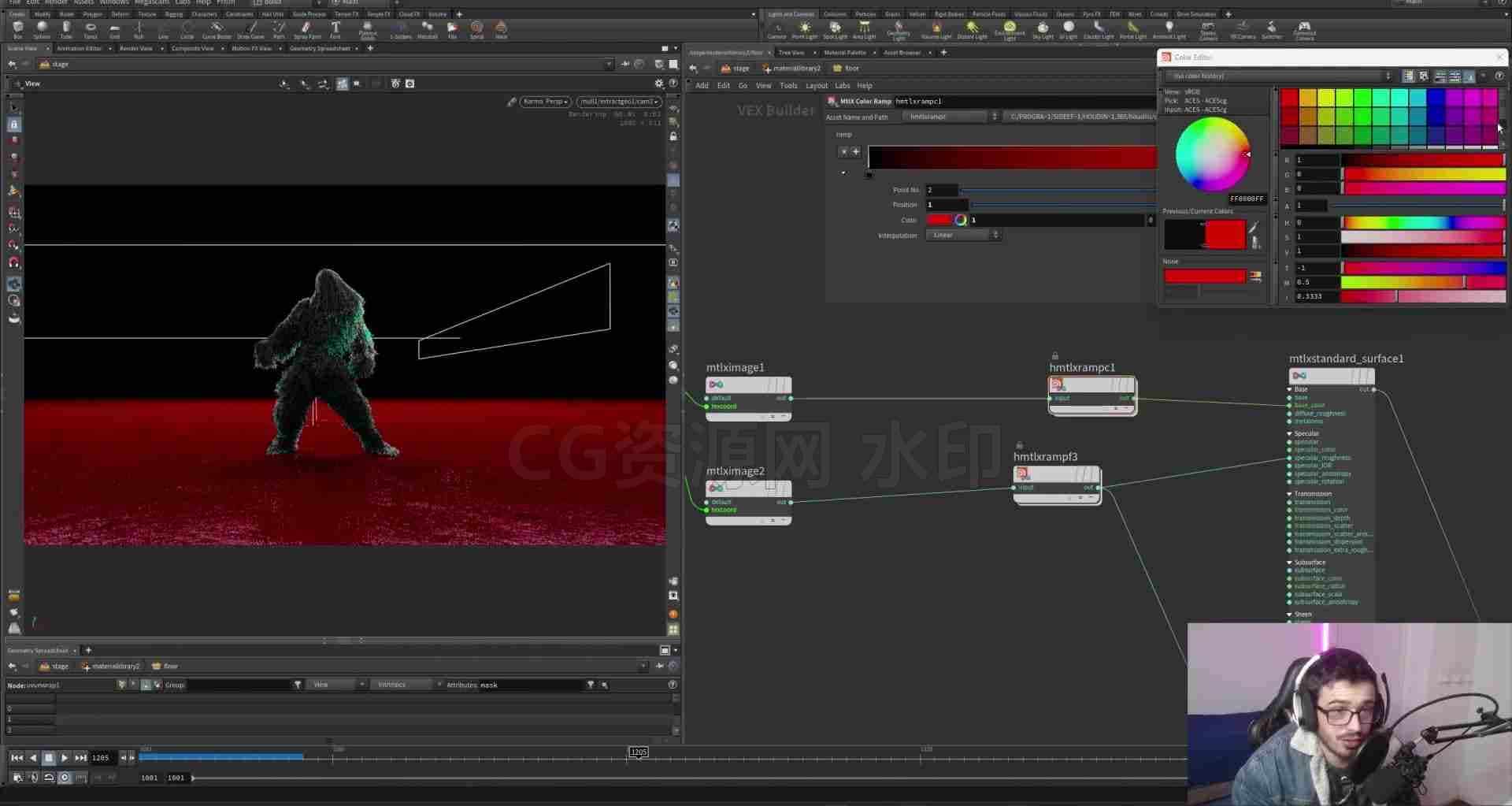This screenshot has width=1512, height=806.
Task: Select the Box shelf tool
Action: click(17, 30)
